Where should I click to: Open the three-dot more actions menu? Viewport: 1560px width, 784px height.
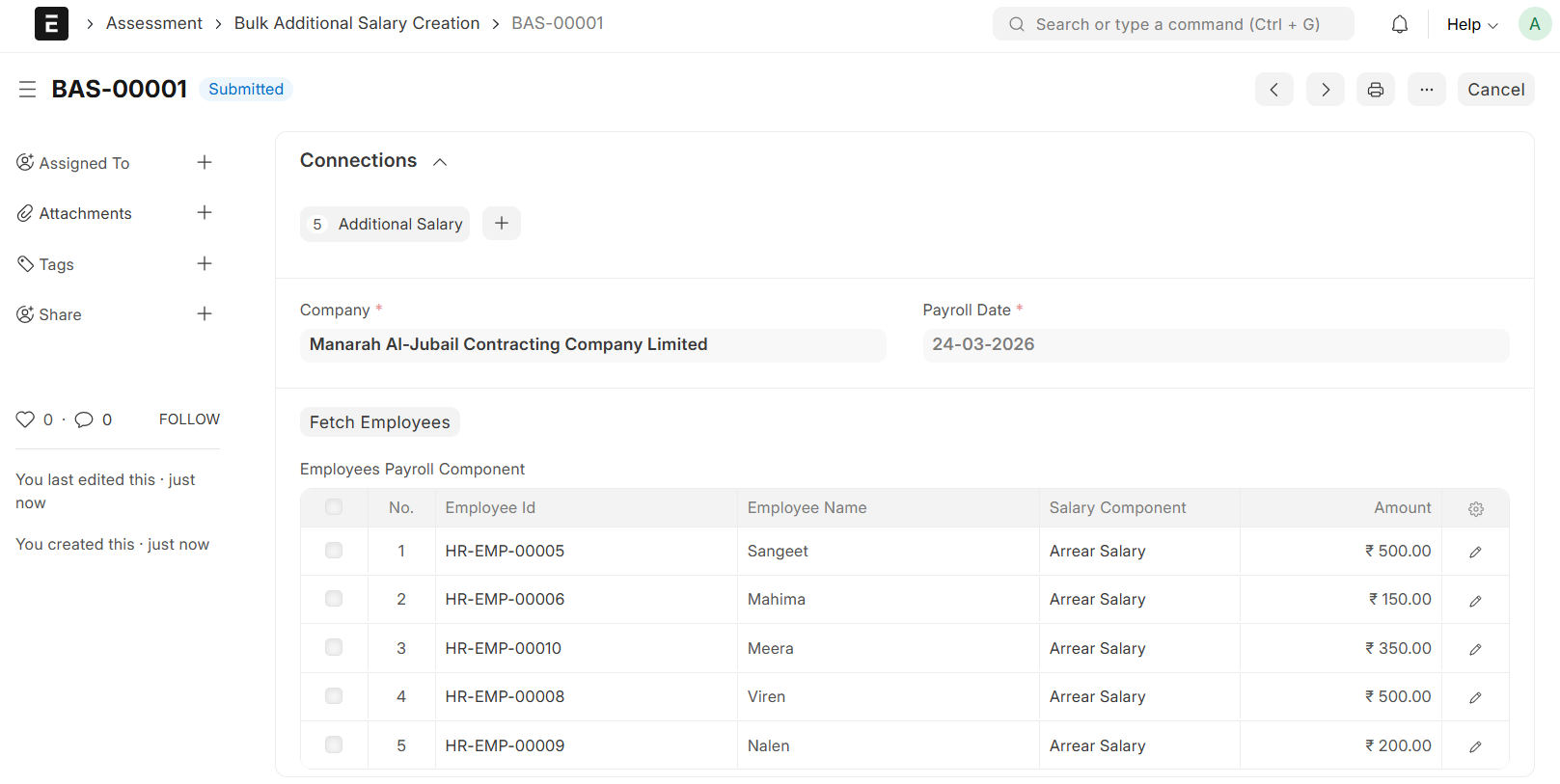1426,90
